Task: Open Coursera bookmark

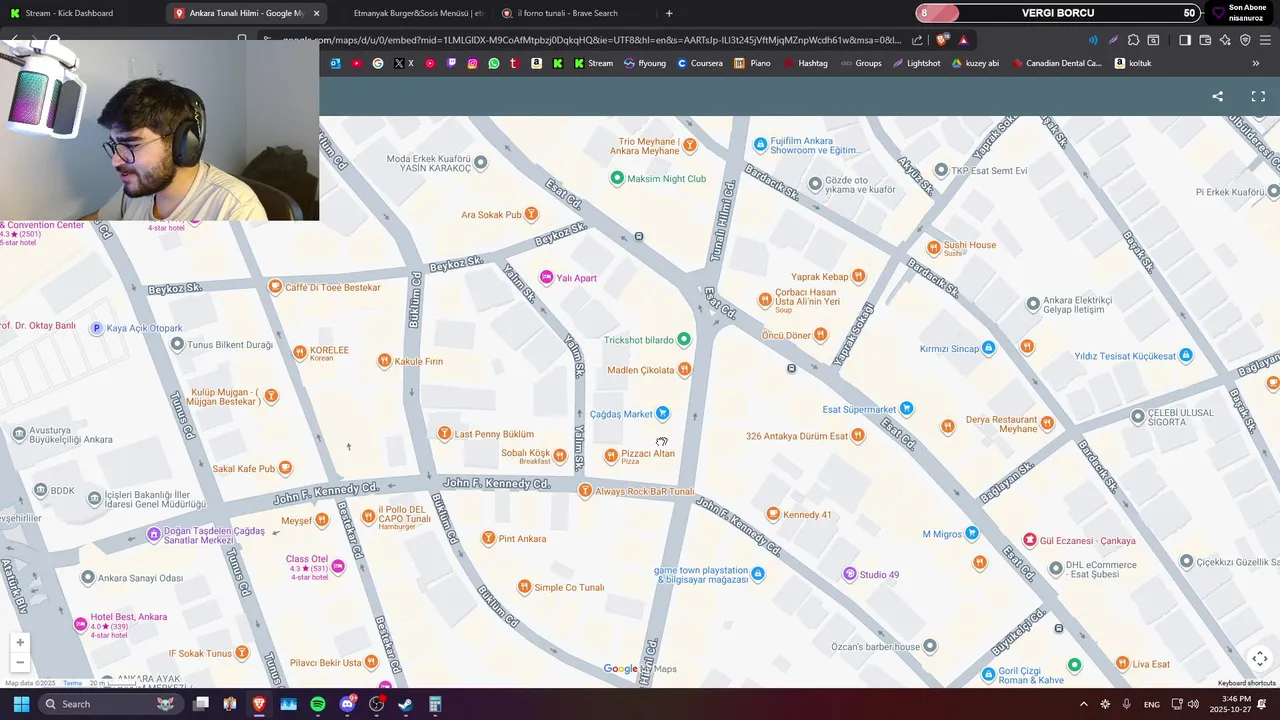Action: click(x=700, y=63)
